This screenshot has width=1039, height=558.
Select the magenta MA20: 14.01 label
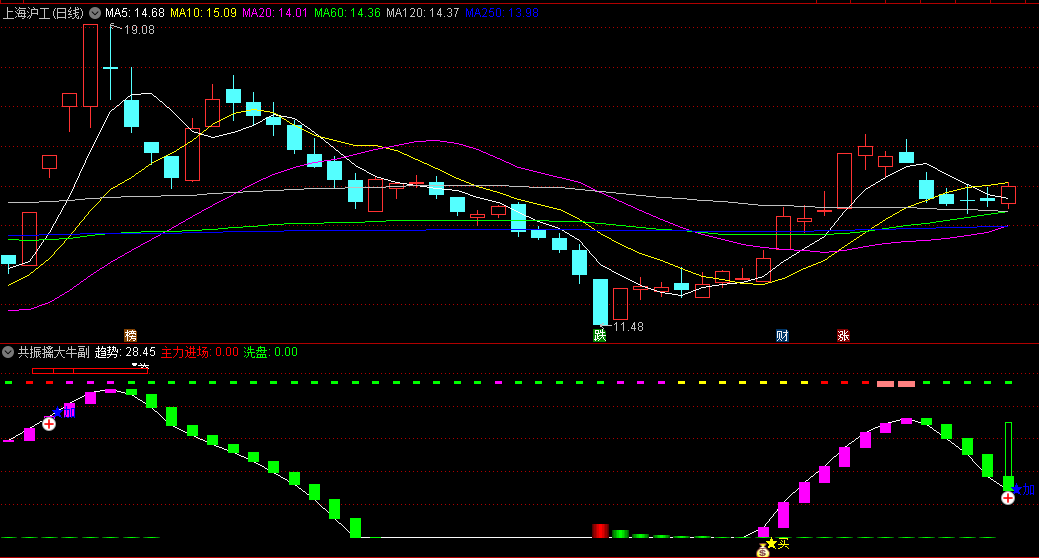pyautogui.click(x=275, y=13)
